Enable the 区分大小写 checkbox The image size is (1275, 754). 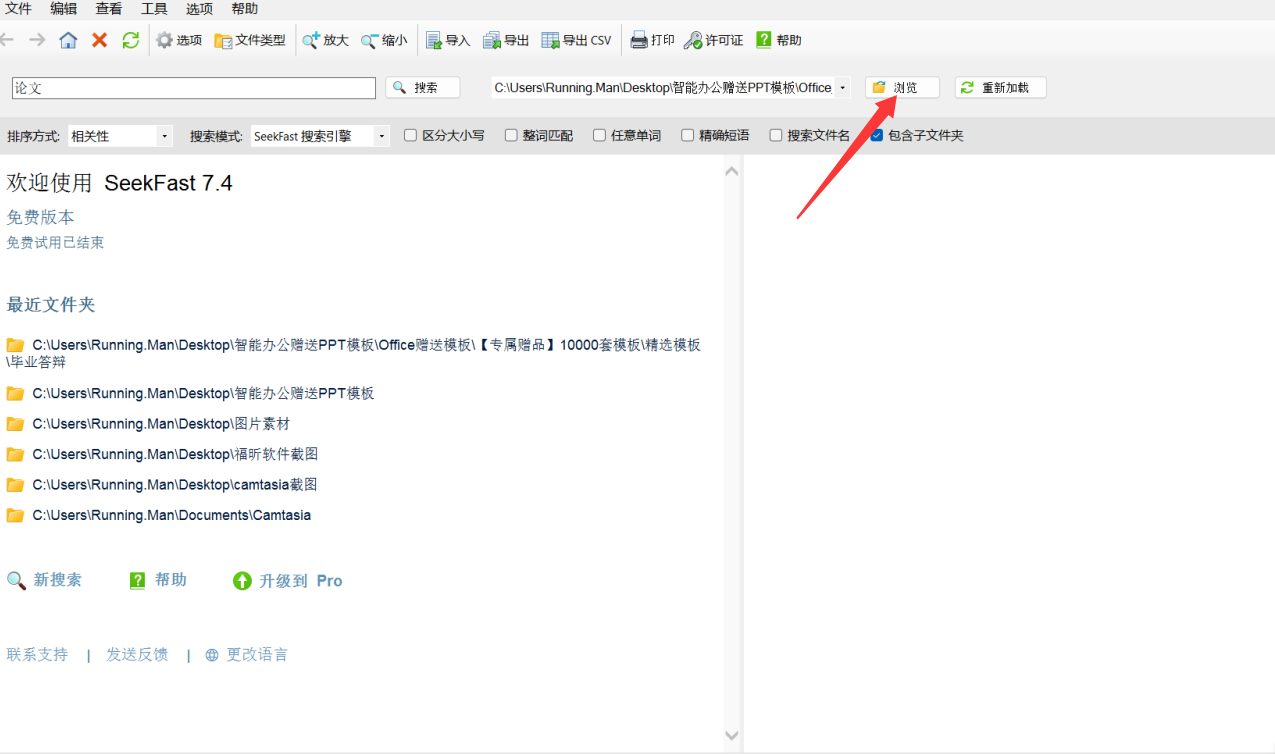click(x=411, y=135)
